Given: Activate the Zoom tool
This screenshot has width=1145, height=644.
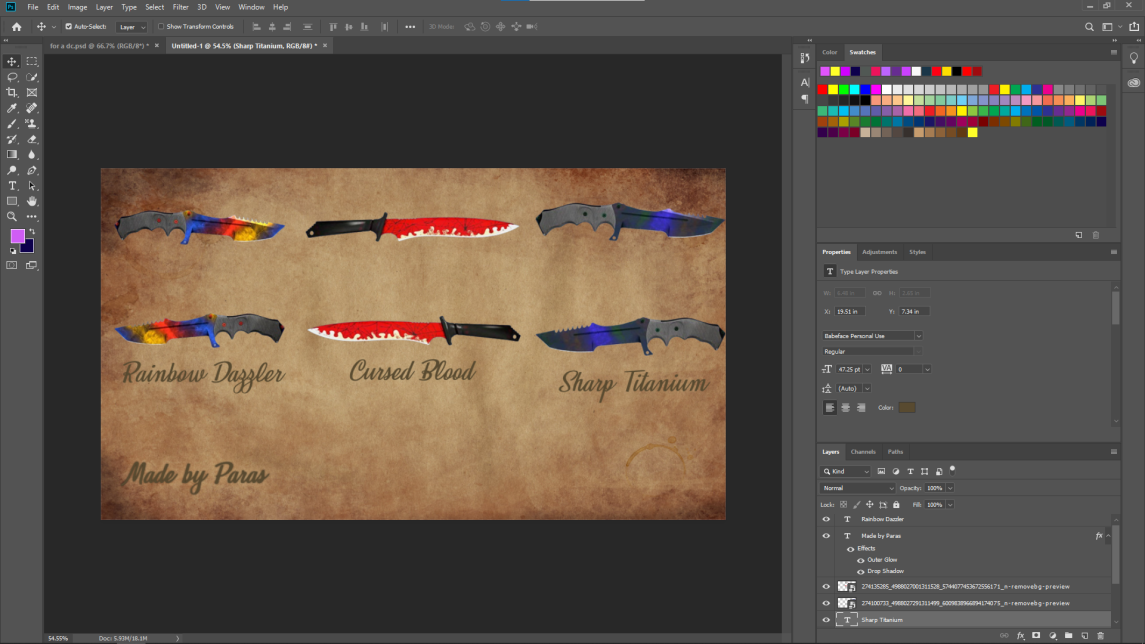Looking at the screenshot, I should point(12,216).
